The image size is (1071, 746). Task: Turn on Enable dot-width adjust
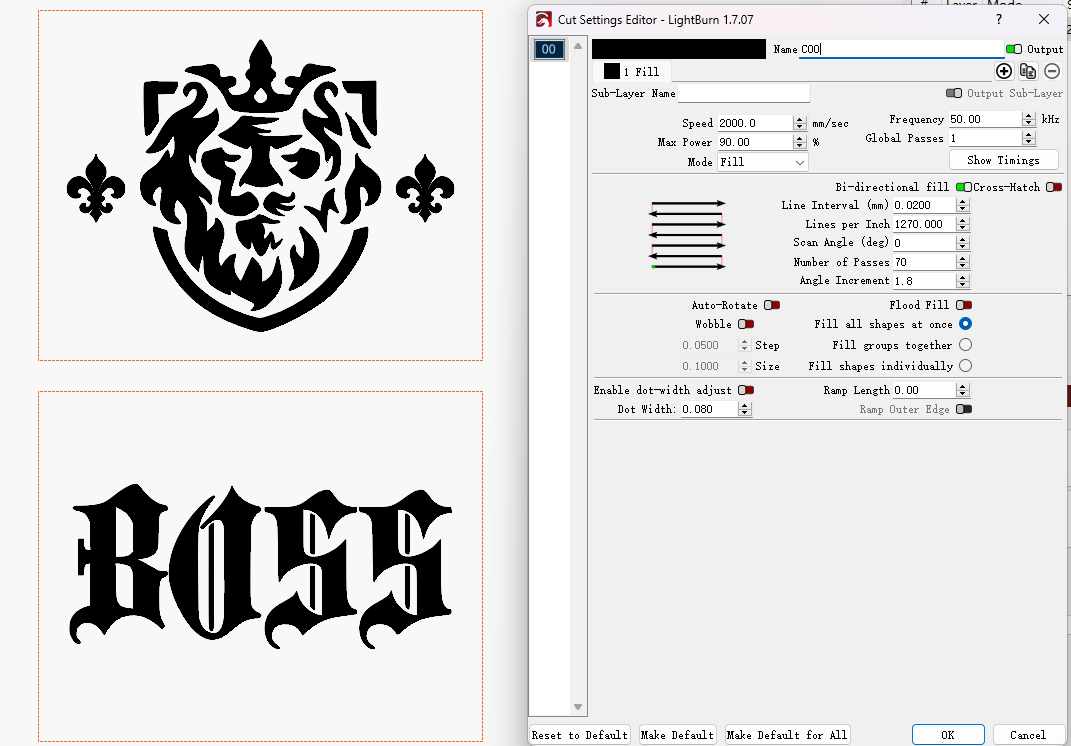[746, 390]
